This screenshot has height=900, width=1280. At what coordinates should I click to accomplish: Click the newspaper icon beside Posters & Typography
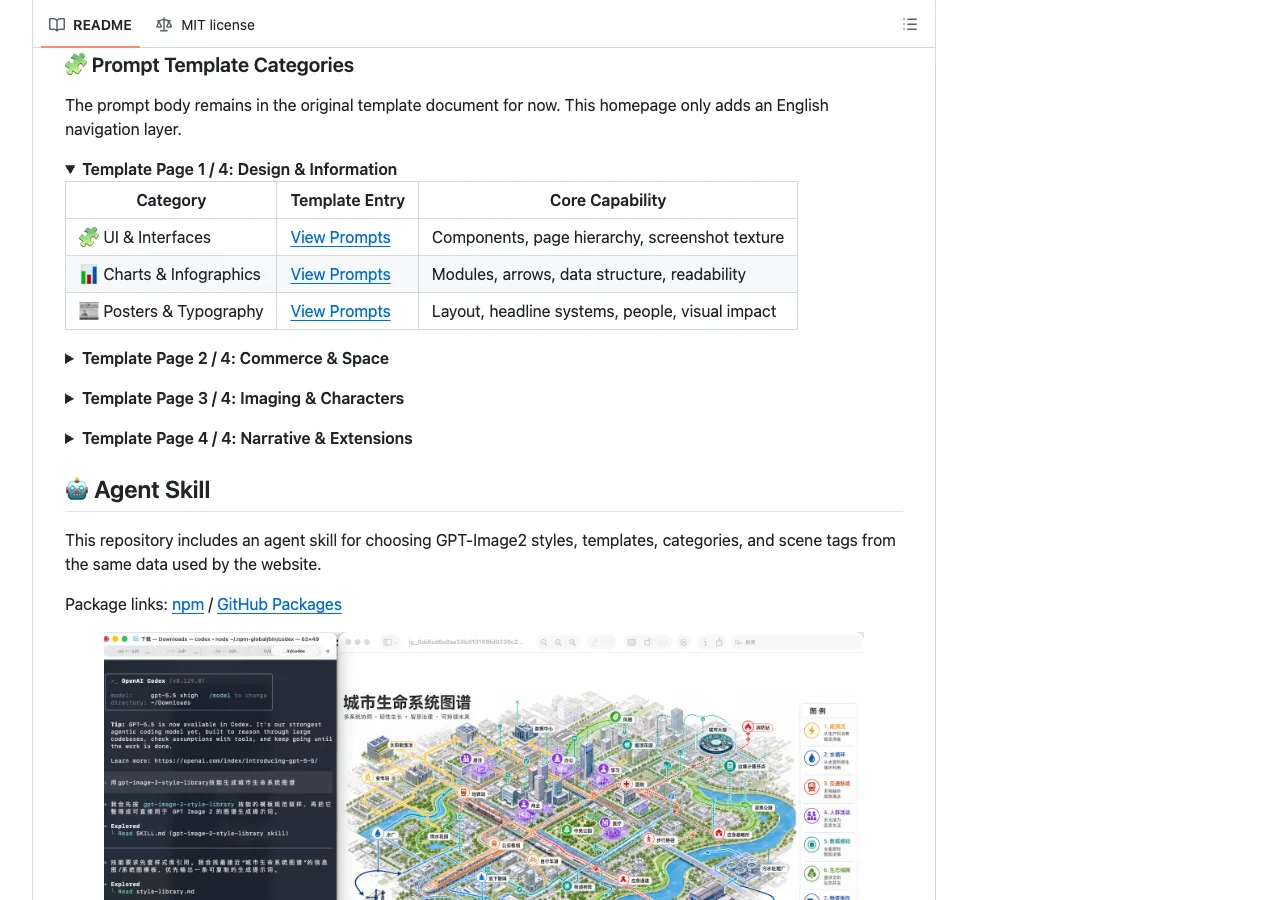(89, 311)
